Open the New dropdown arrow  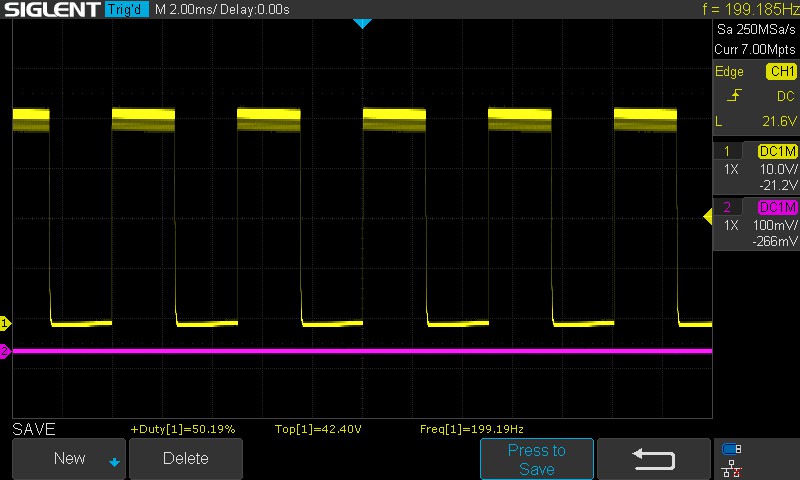click(114, 462)
